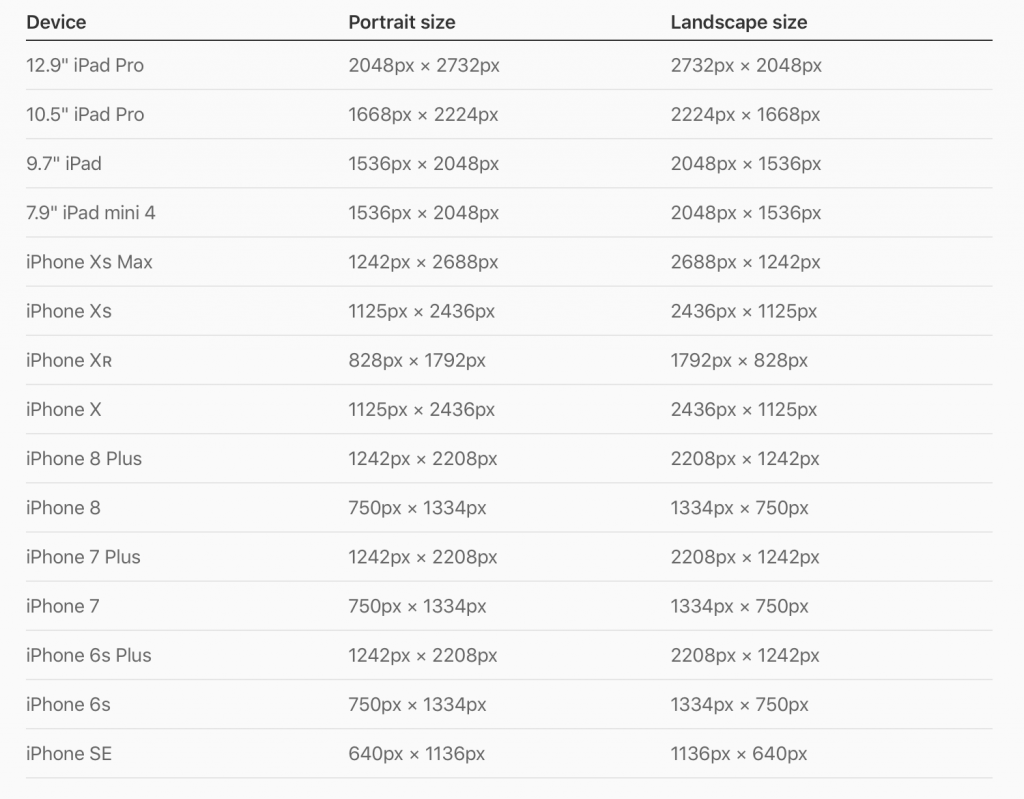Select the iPhone SE device name
This screenshot has height=799, width=1024.
point(69,753)
